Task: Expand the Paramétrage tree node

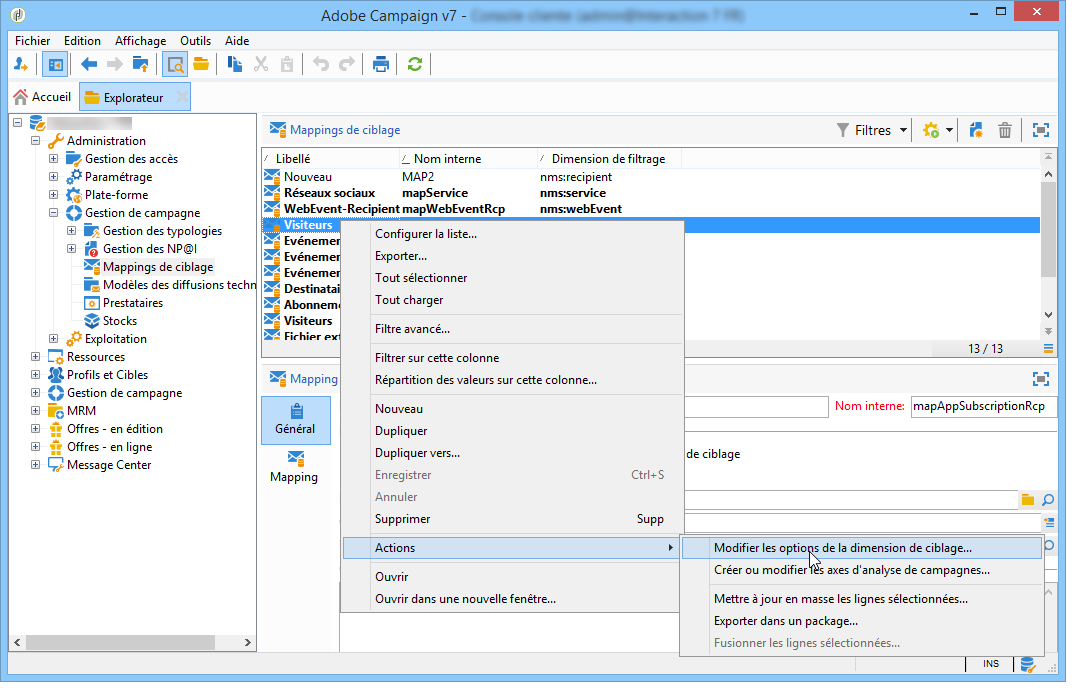Action: coord(53,176)
